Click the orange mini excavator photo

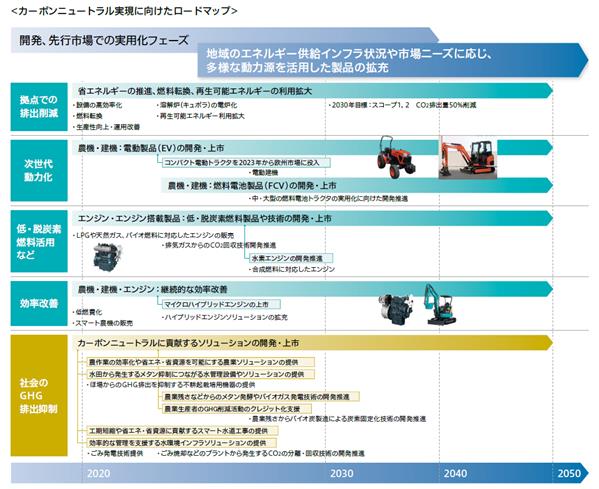pos(468,158)
